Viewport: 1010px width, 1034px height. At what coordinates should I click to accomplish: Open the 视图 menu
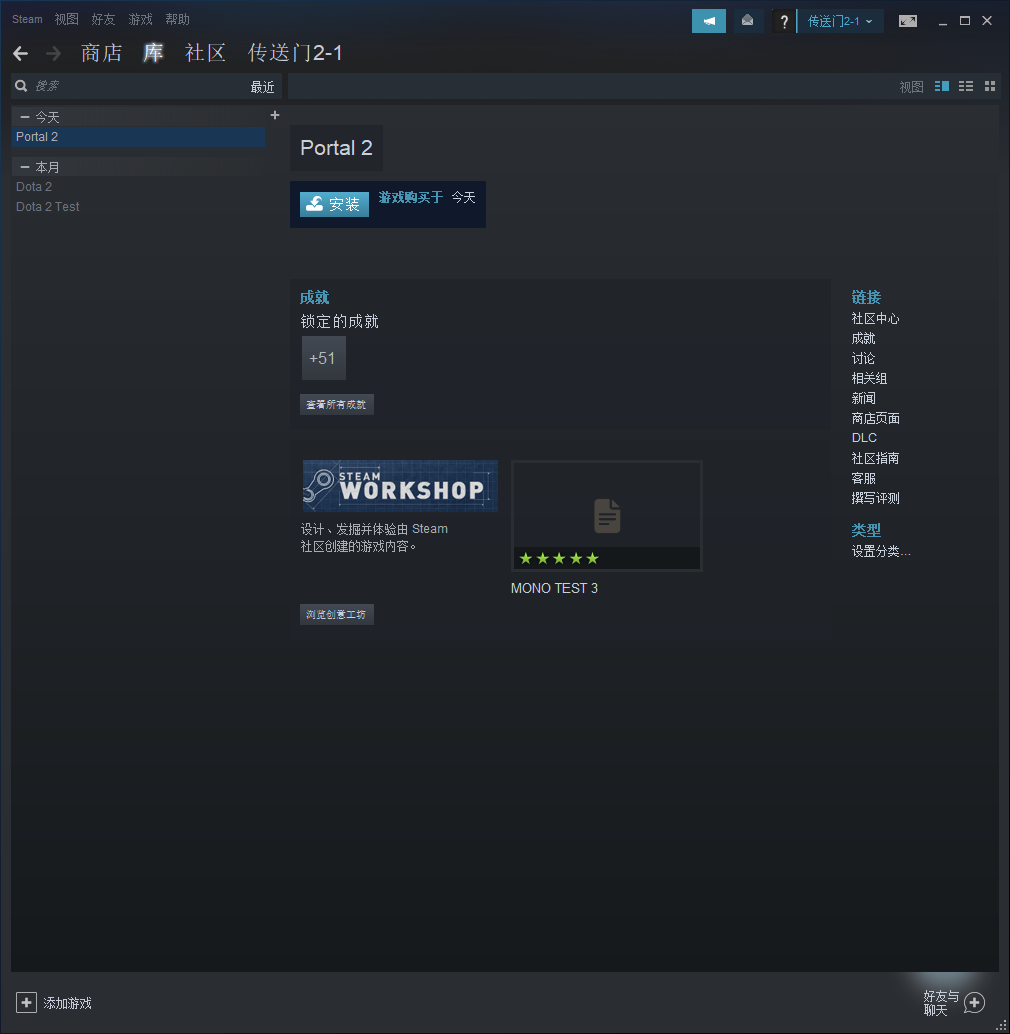click(67, 19)
